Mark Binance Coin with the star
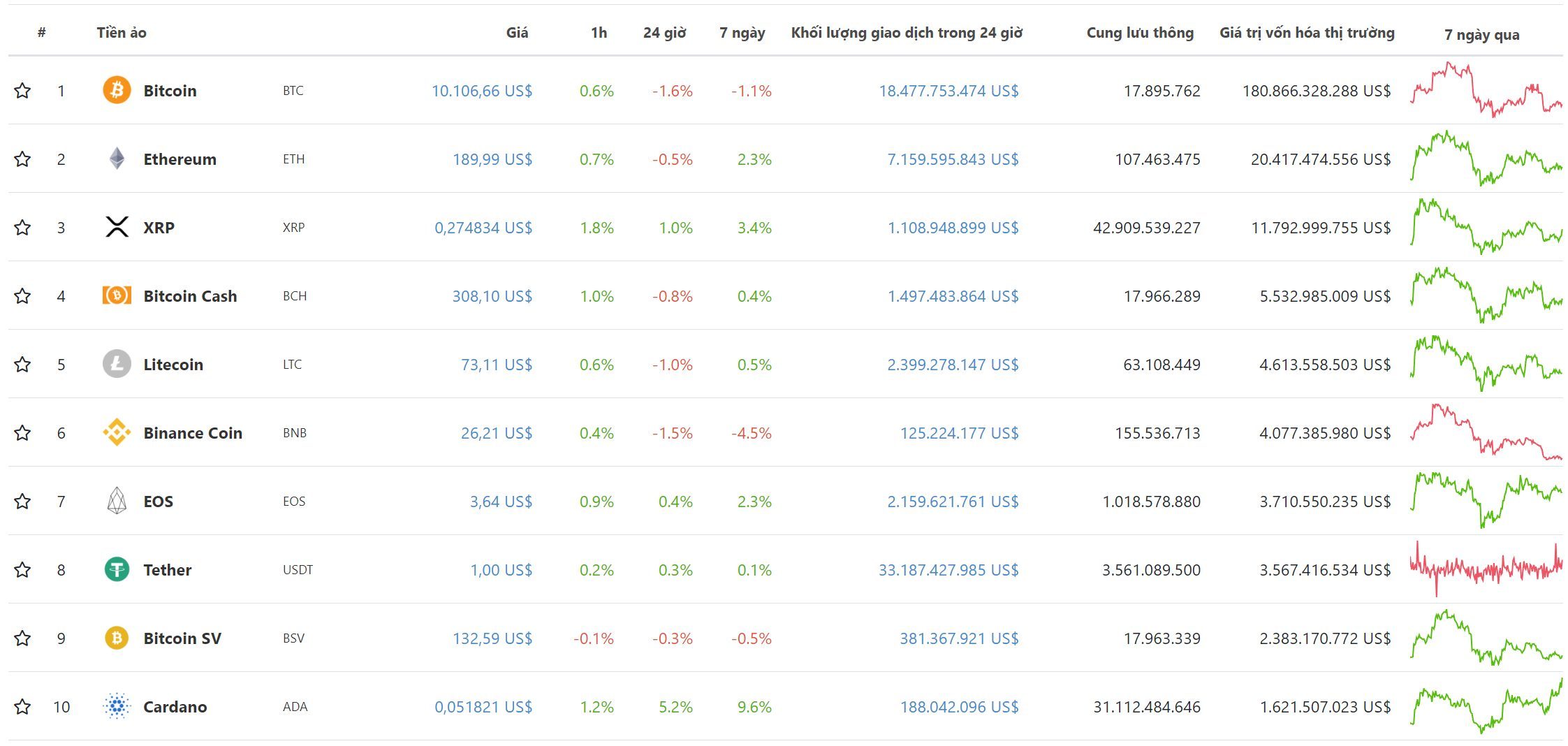Screen dimensions: 1568x746 22,432
